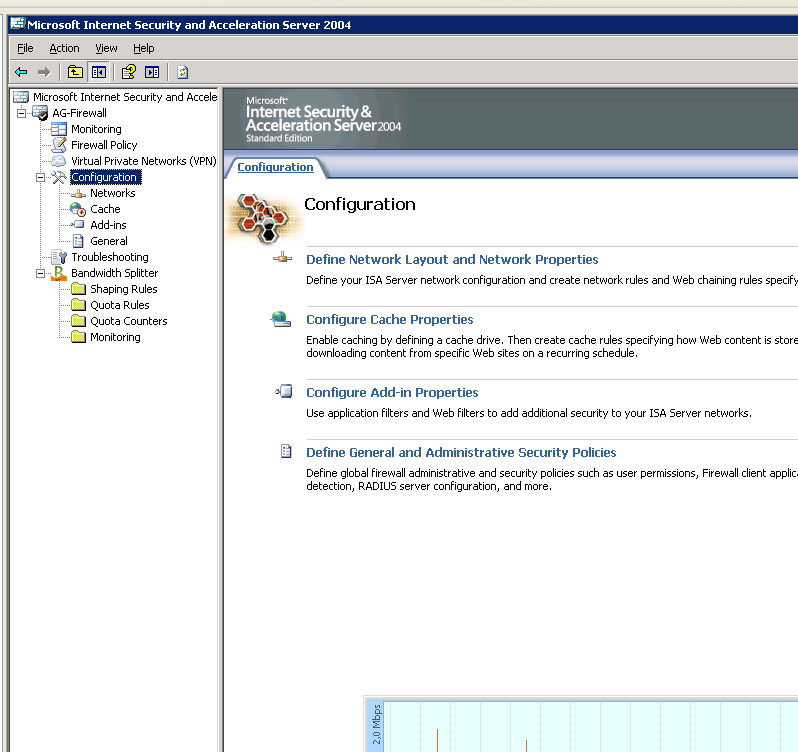Open Virtual Private Networks (VPN) node

[x=143, y=161]
